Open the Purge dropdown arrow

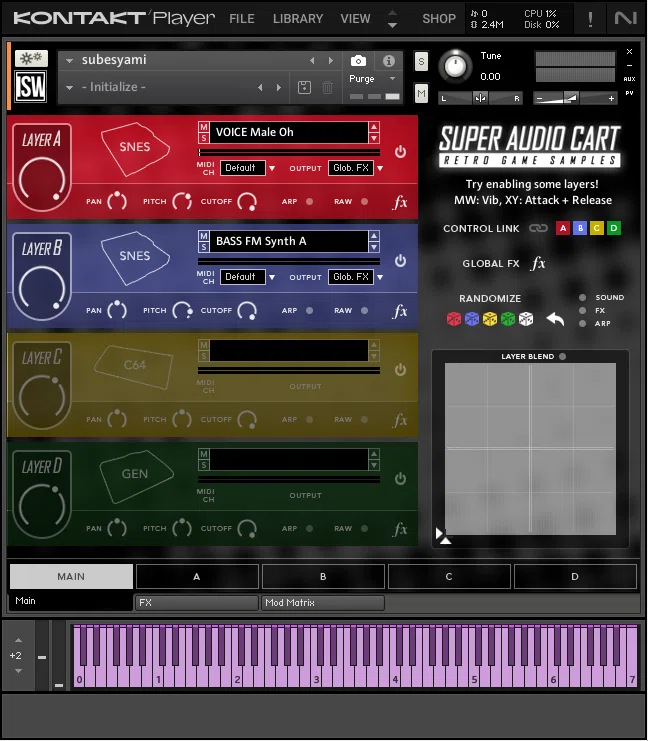click(392, 78)
